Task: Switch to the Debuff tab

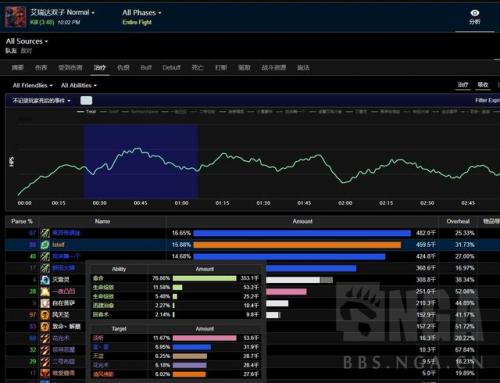Action: coord(171,68)
